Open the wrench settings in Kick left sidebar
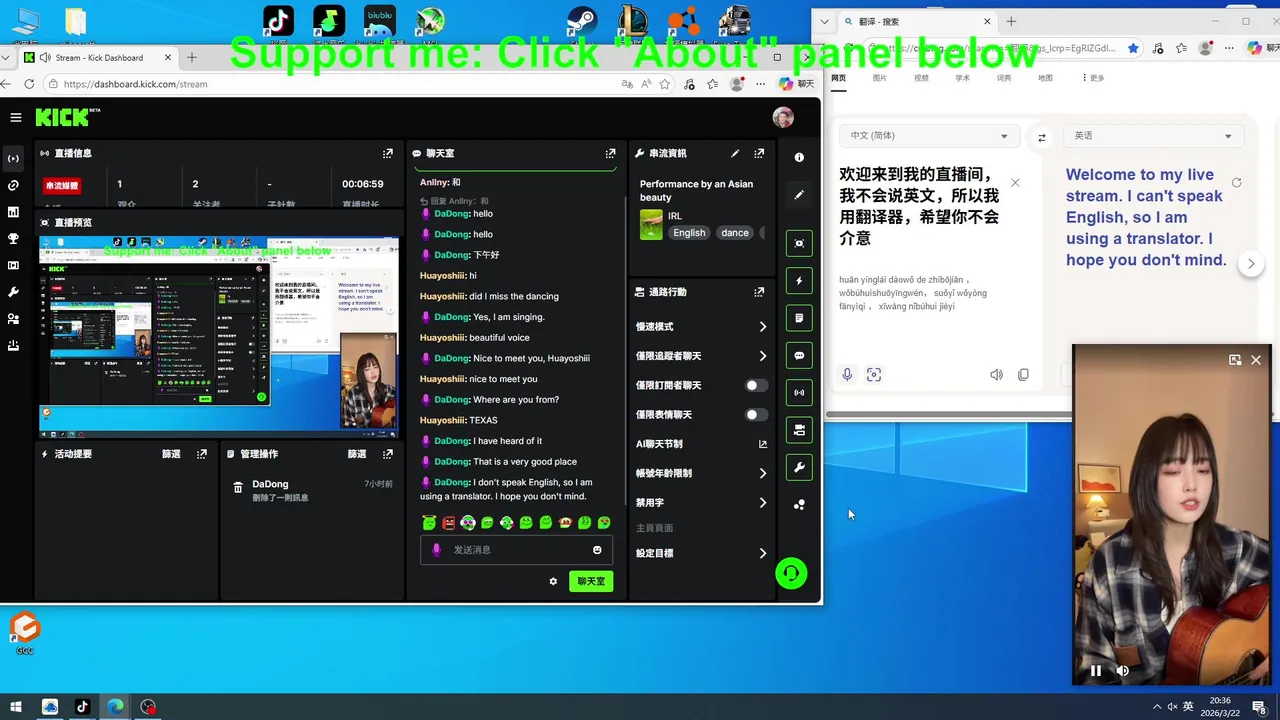 [13, 292]
